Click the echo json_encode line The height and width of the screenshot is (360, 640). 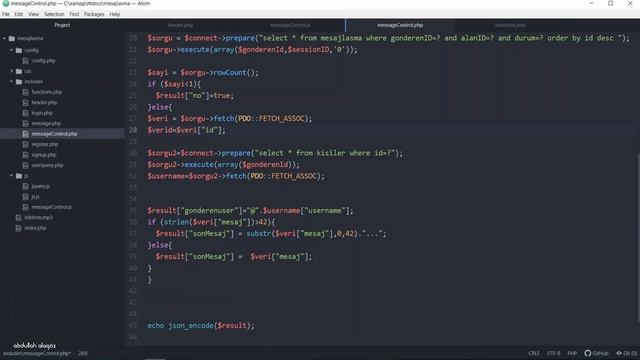[x=201, y=326]
